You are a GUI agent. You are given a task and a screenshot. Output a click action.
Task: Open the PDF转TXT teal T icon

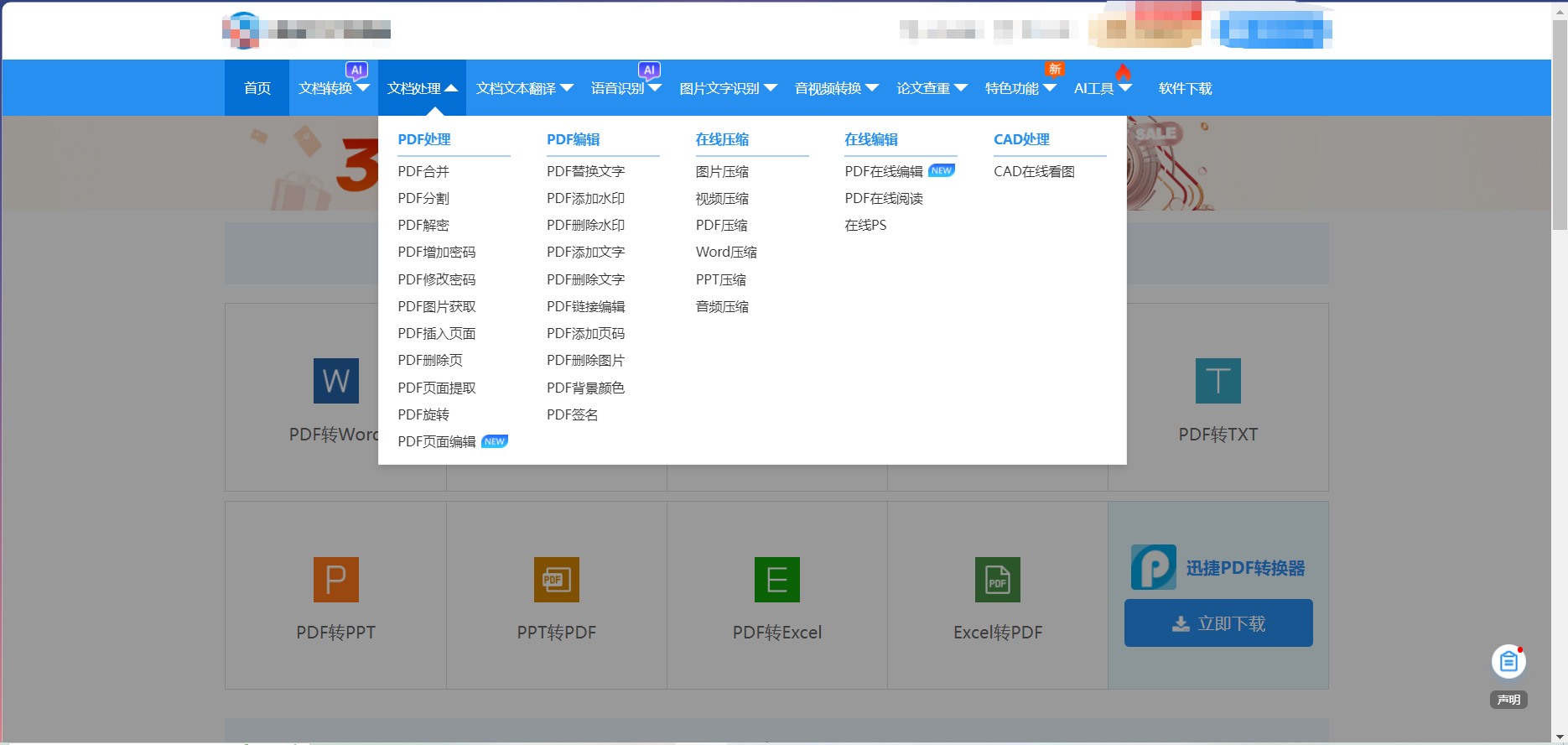click(x=1218, y=381)
